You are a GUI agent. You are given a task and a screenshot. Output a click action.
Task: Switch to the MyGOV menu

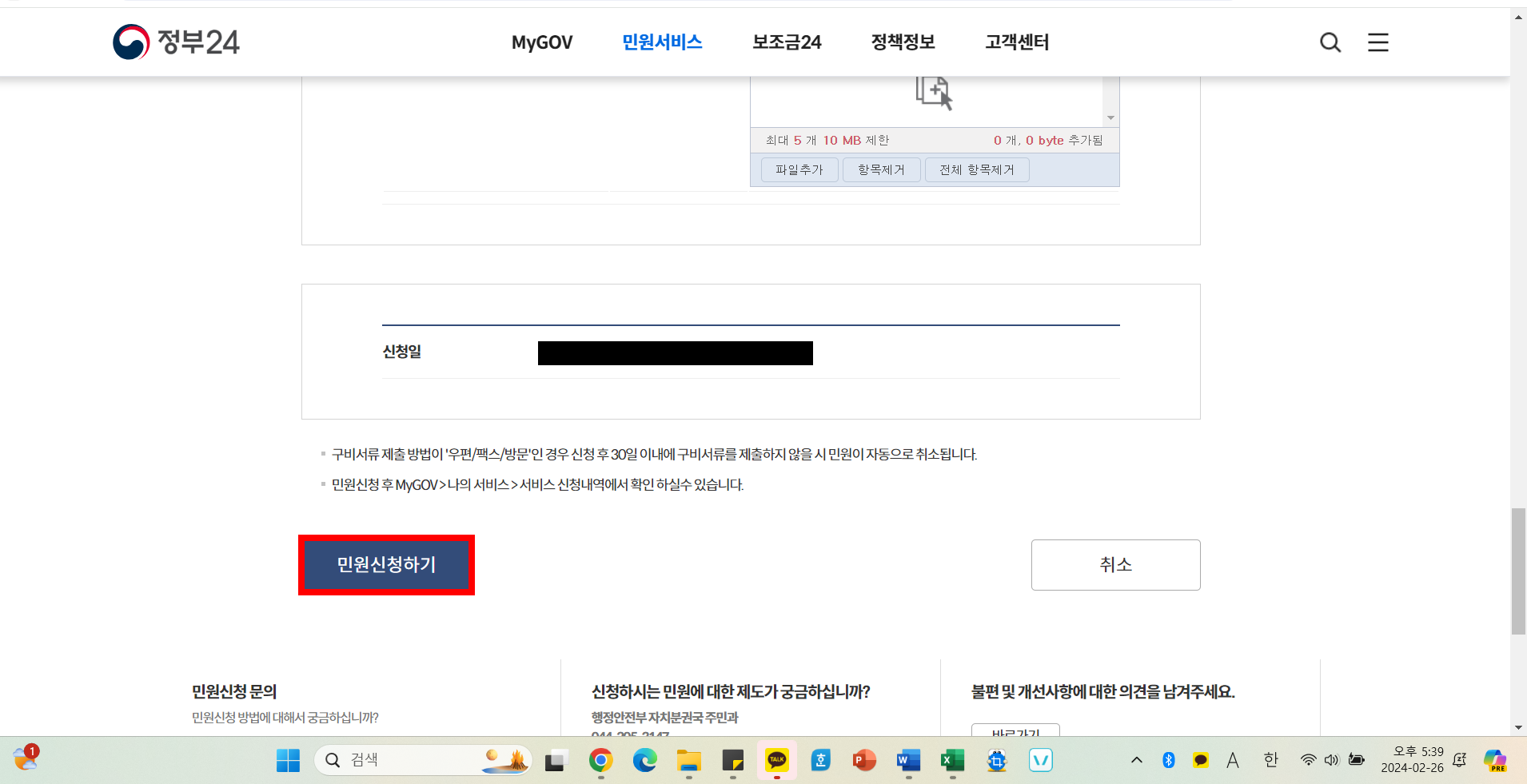tap(542, 42)
